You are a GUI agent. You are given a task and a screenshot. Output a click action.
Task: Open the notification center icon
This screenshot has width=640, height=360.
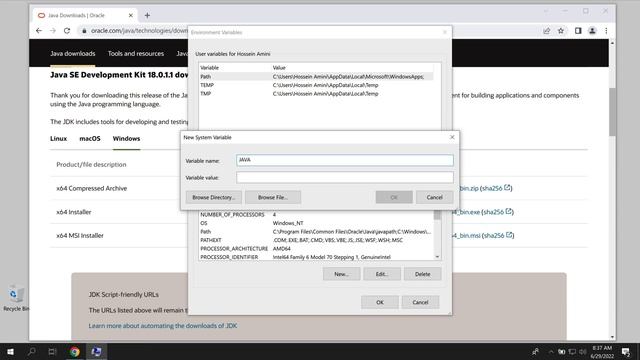[625, 351]
